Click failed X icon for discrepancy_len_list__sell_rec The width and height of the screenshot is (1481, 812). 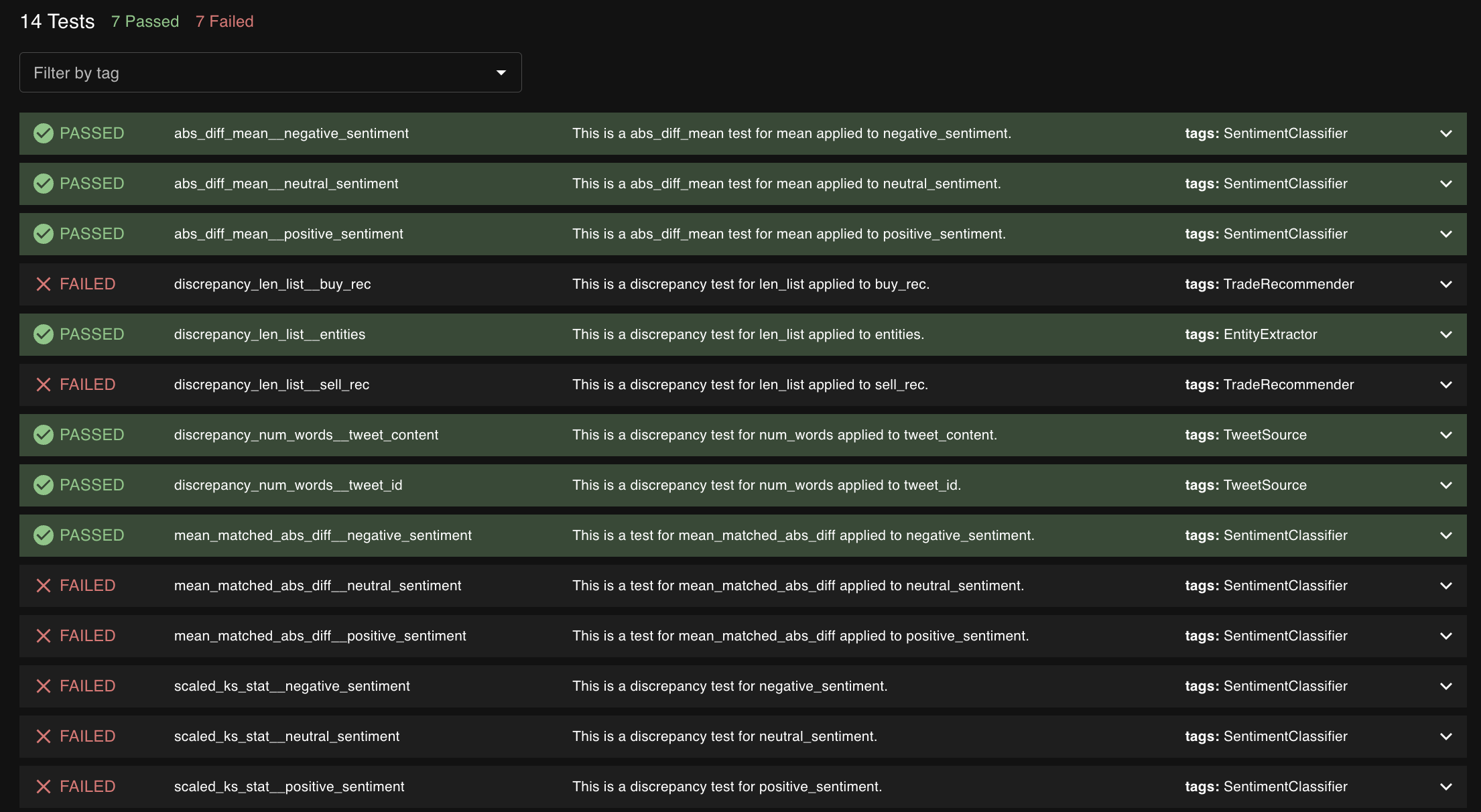[44, 385]
